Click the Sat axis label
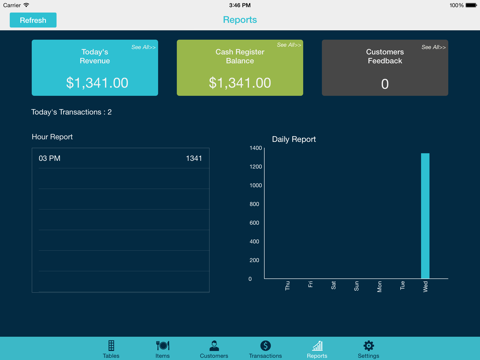The width and height of the screenshot is (480, 360). tap(333, 285)
